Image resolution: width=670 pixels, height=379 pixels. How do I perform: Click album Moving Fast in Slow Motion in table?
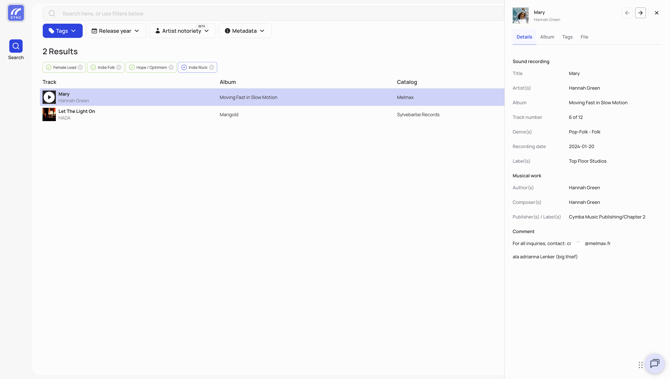(x=248, y=97)
